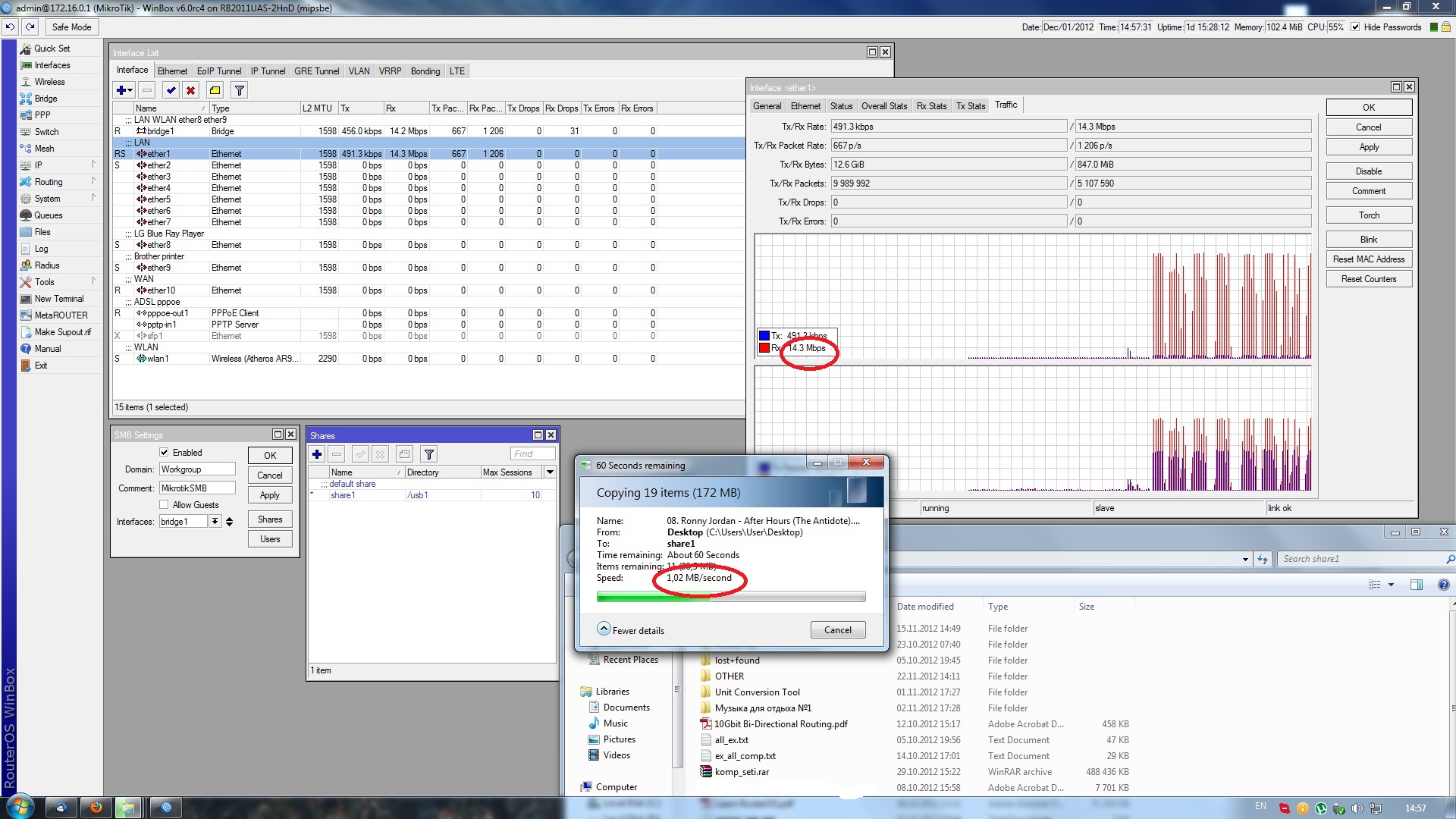Viewport: 1456px width, 819px height.
Task: Click the Torch button
Action: [1369, 215]
